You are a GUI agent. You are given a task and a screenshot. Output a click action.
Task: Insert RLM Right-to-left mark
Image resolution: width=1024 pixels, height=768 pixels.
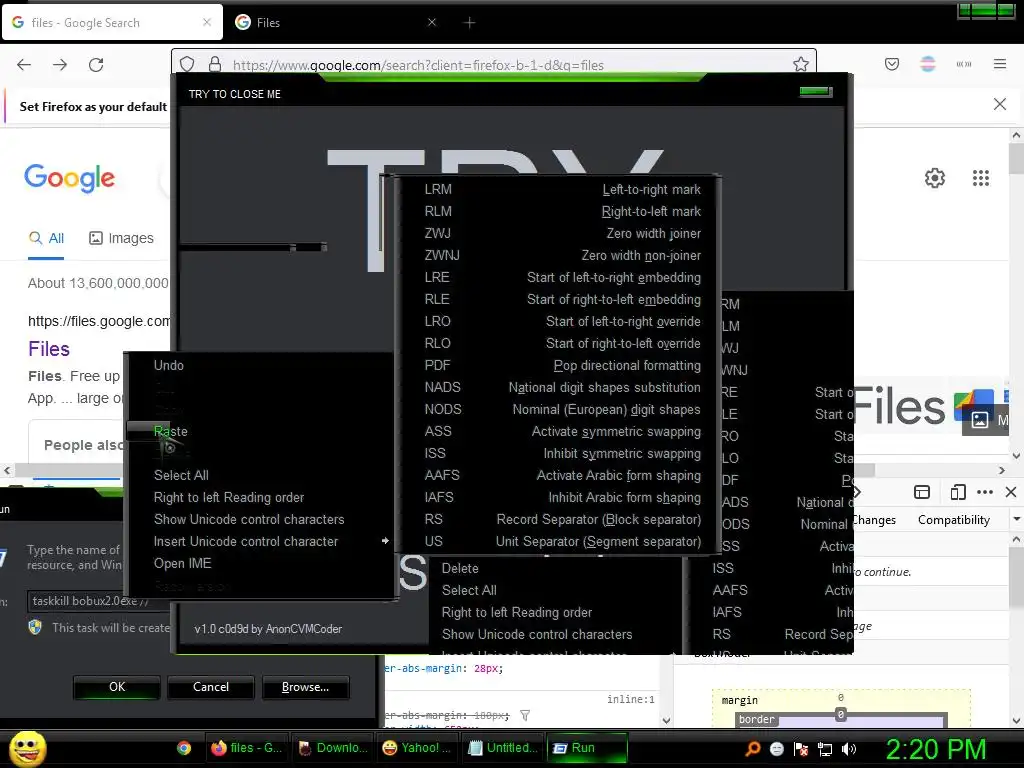pos(562,212)
